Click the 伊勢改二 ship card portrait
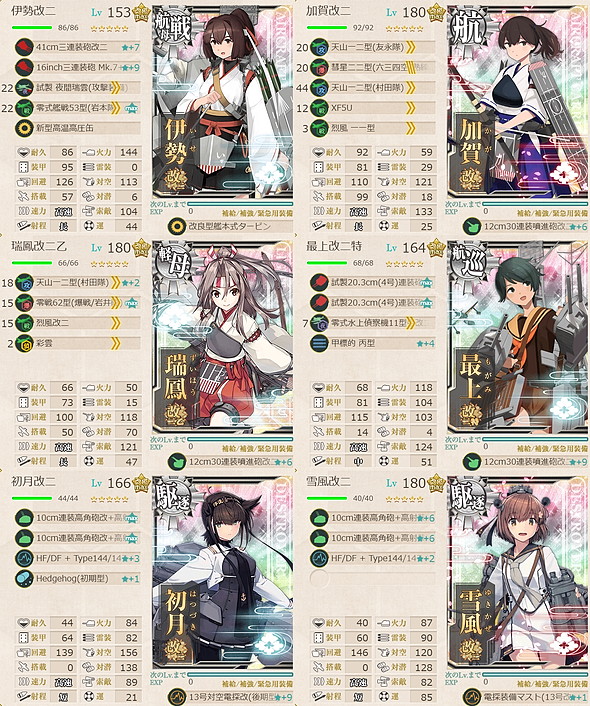Image resolution: width=590 pixels, height=706 pixels. (x=223, y=102)
